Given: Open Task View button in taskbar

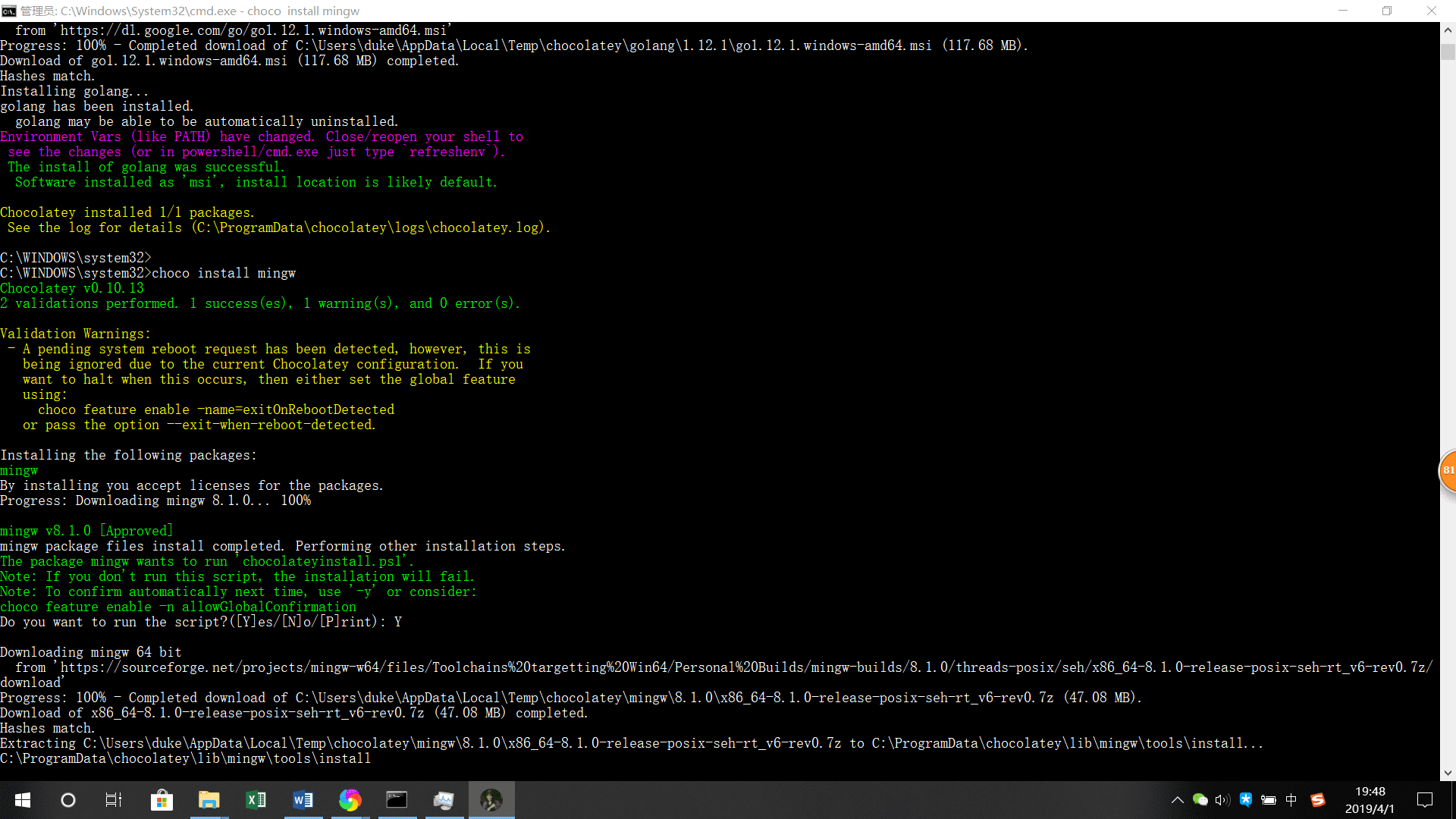Looking at the screenshot, I should (115, 799).
